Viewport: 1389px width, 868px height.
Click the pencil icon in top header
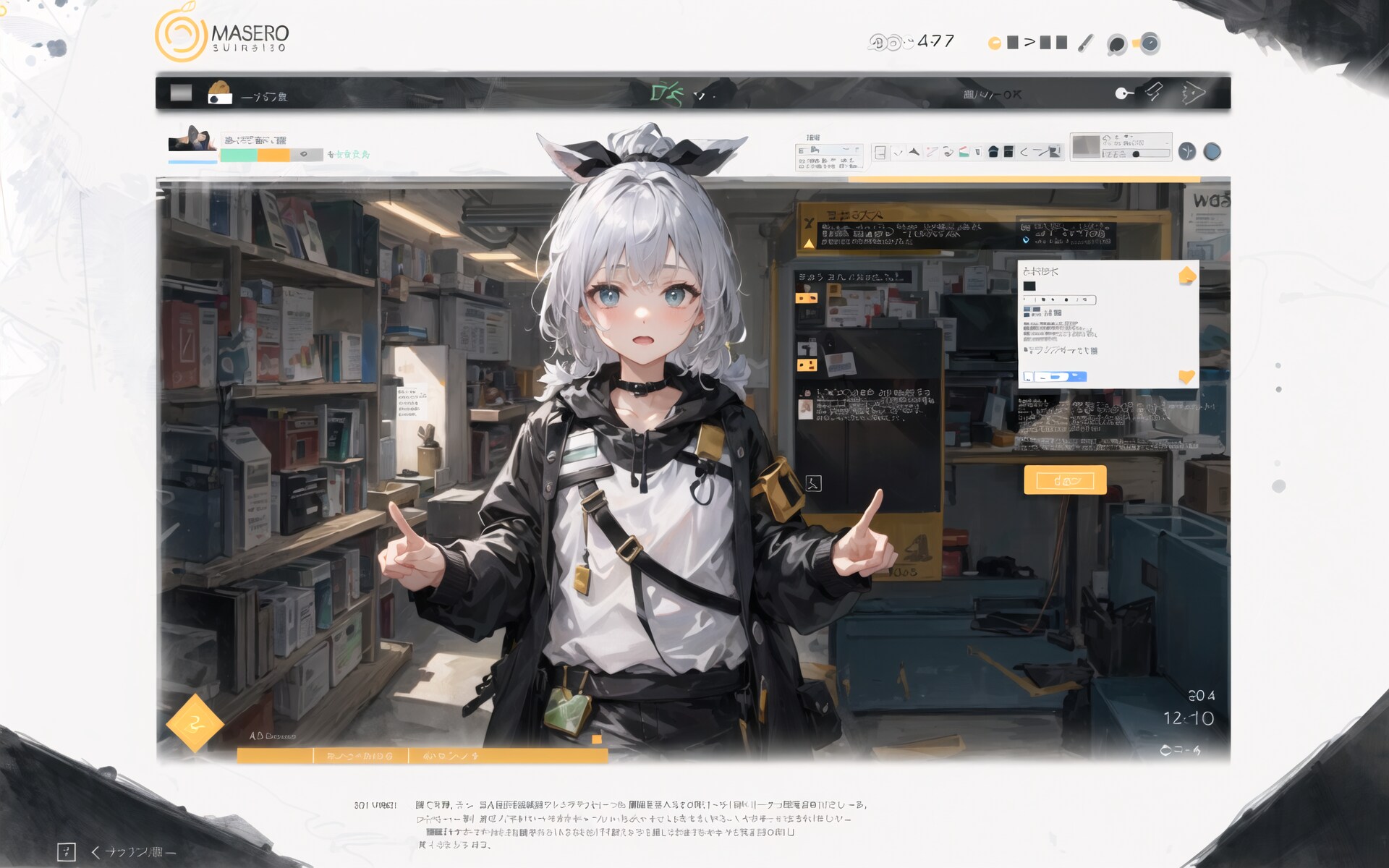[1085, 43]
